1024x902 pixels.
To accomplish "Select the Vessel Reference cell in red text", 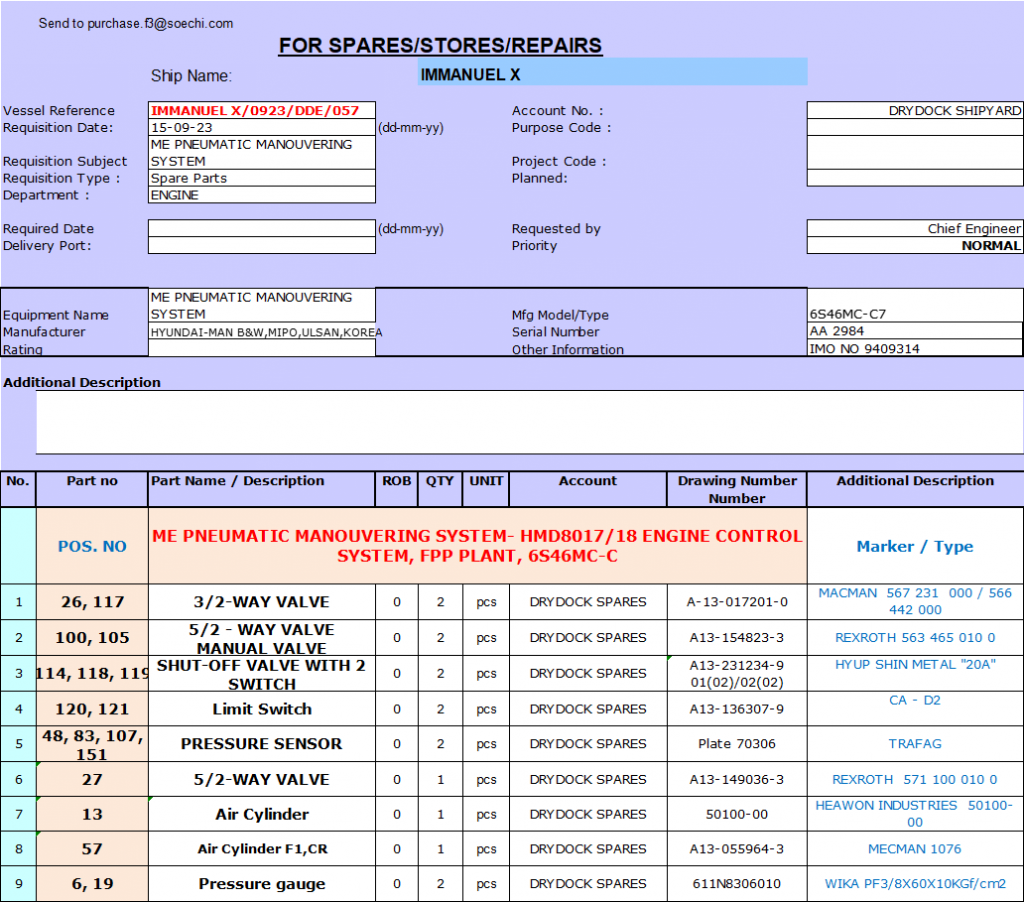I will coord(261,111).
